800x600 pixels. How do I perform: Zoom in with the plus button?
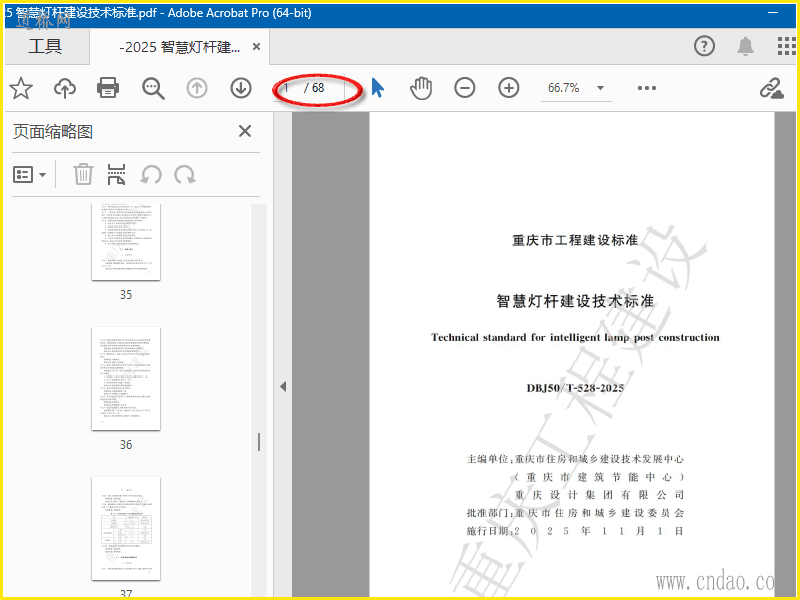[x=509, y=88]
